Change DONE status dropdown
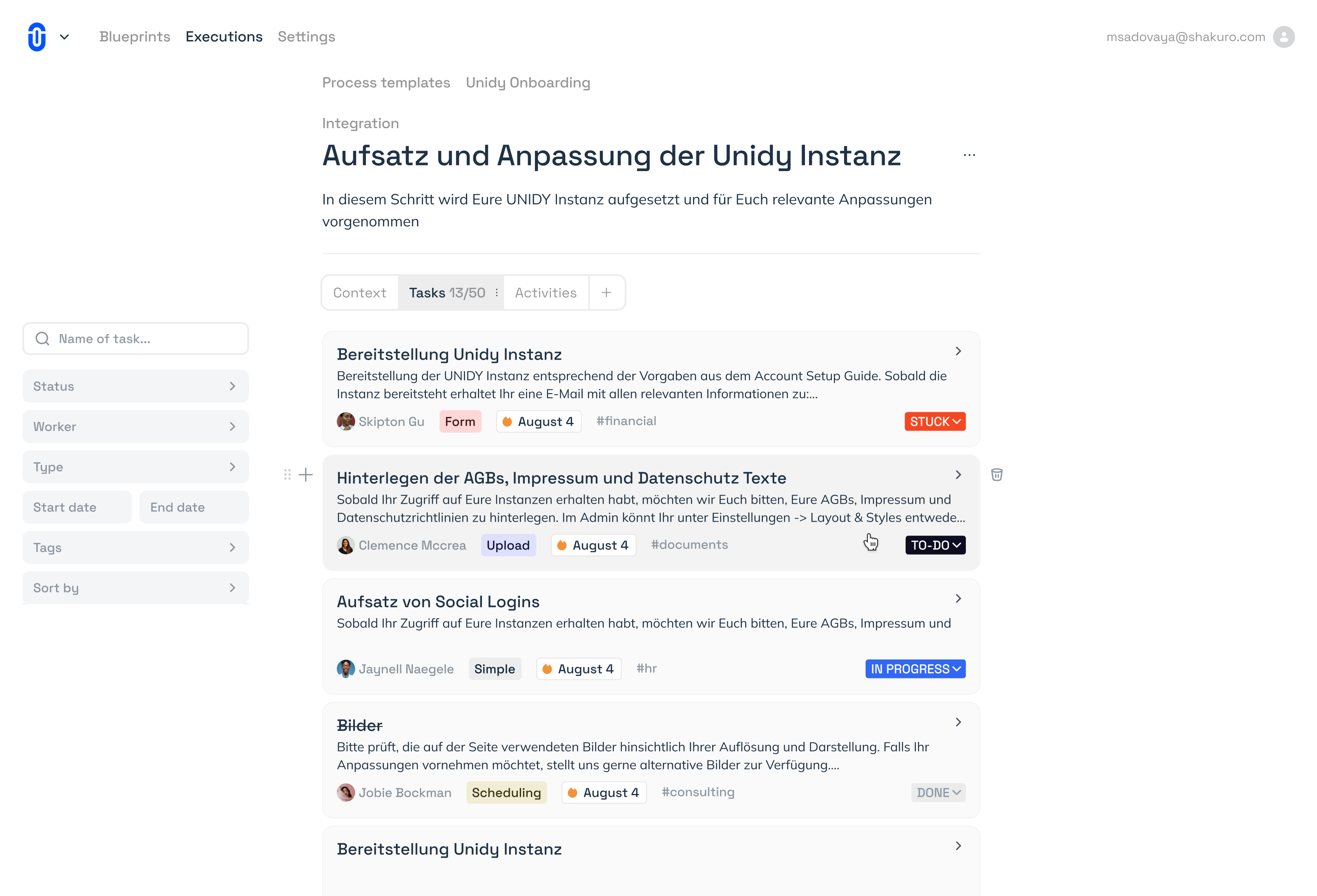The width and height of the screenshot is (1317, 896). pyautogui.click(x=938, y=792)
